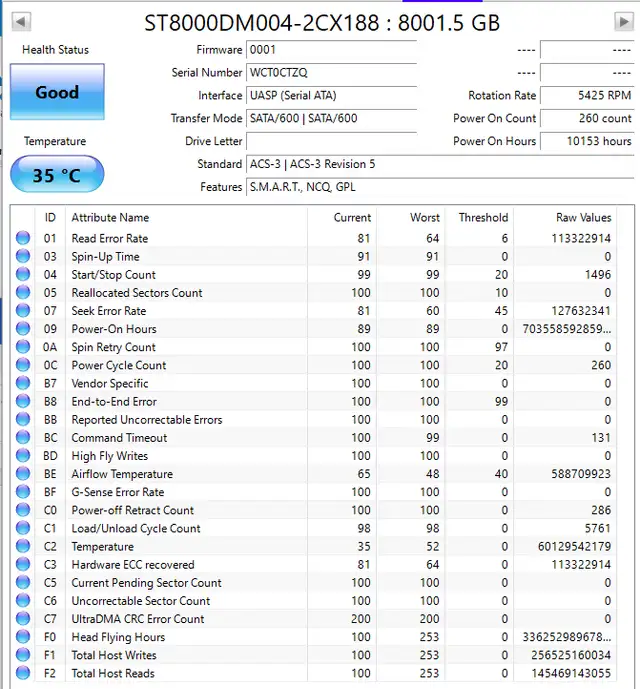Screen dimensions: 640x689
Task: Click the Good health status button
Action: [x=57, y=92]
